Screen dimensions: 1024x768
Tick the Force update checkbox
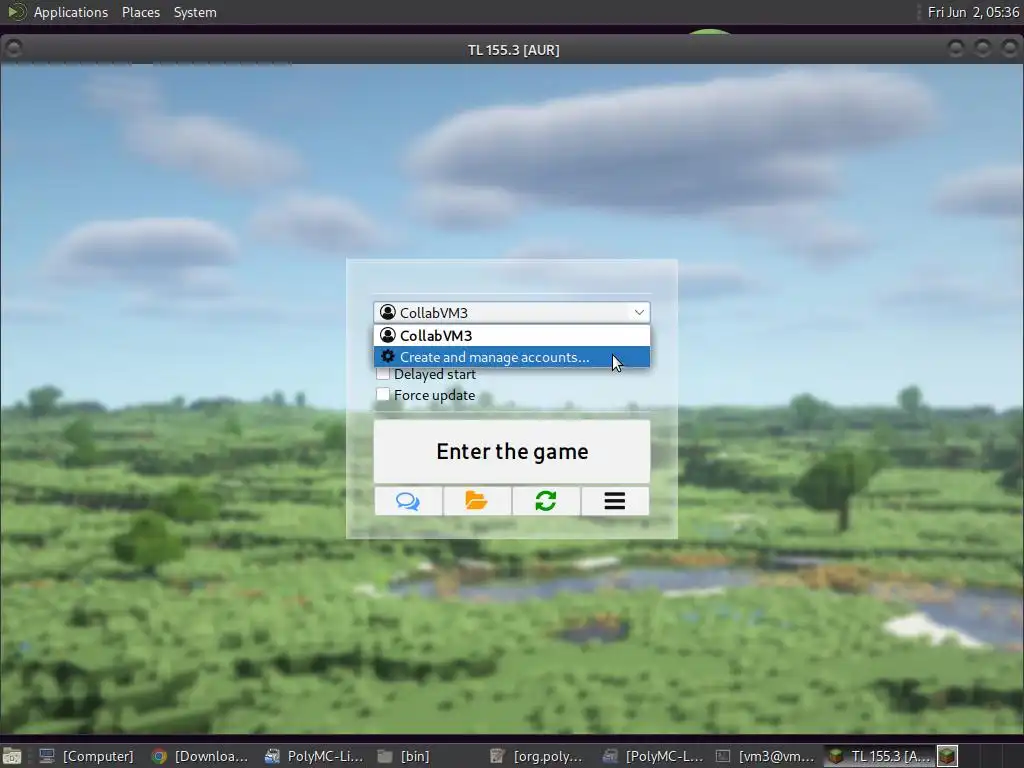[x=383, y=394]
